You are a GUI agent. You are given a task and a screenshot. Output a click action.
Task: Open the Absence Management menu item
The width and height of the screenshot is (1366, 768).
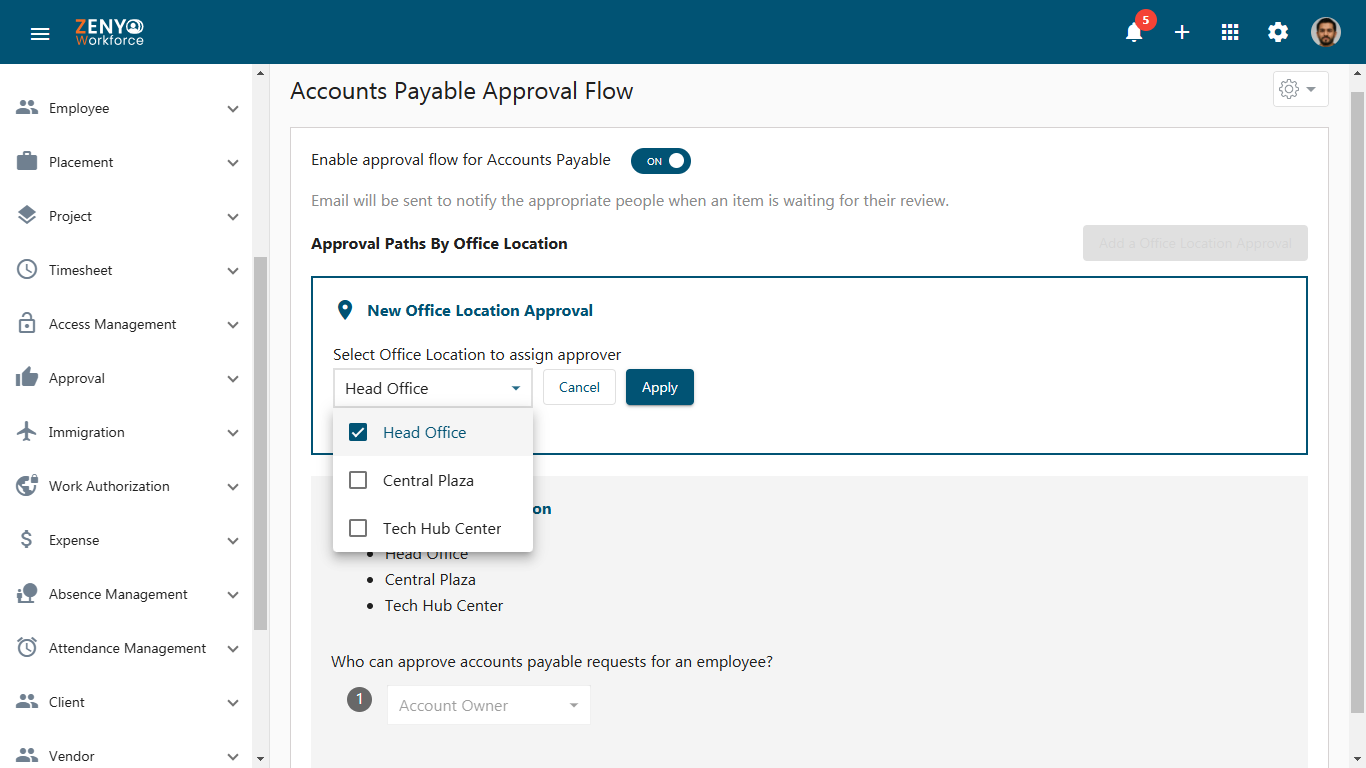pyautogui.click(x=126, y=594)
